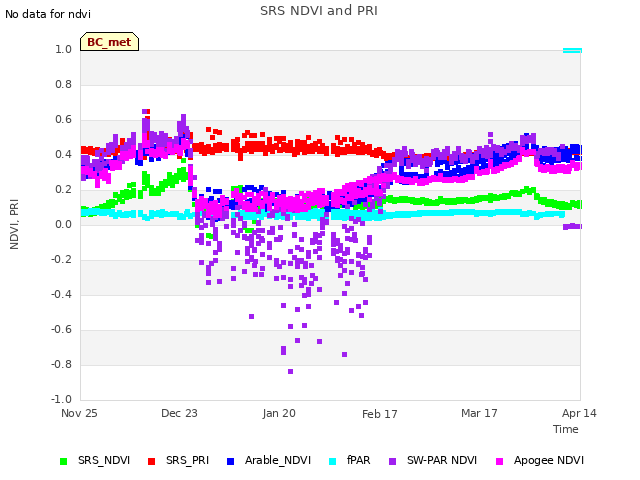Image resolution: width=640 pixels, height=480 pixels.
Task: Click the Mar 17 x-axis tick label
Action: point(479,413)
